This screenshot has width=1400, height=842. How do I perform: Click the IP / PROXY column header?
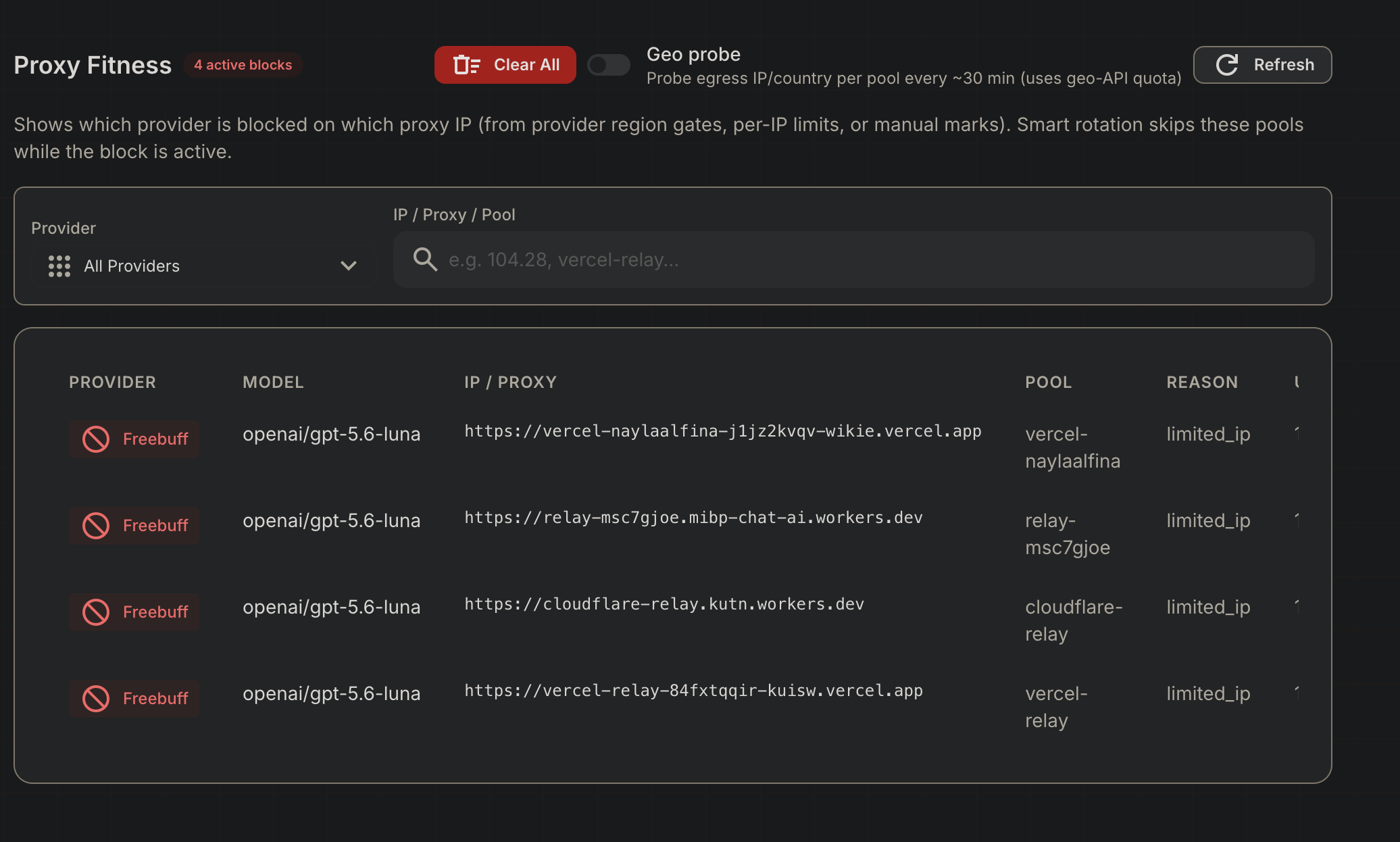coord(510,382)
